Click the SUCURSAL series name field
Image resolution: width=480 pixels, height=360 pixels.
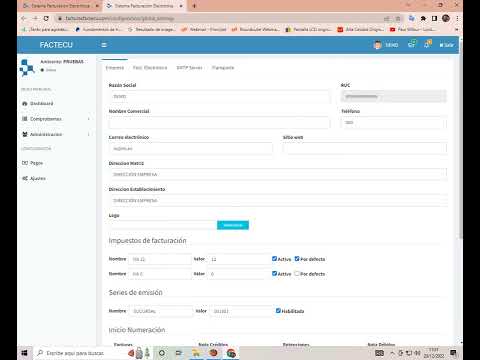tap(161, 311)
